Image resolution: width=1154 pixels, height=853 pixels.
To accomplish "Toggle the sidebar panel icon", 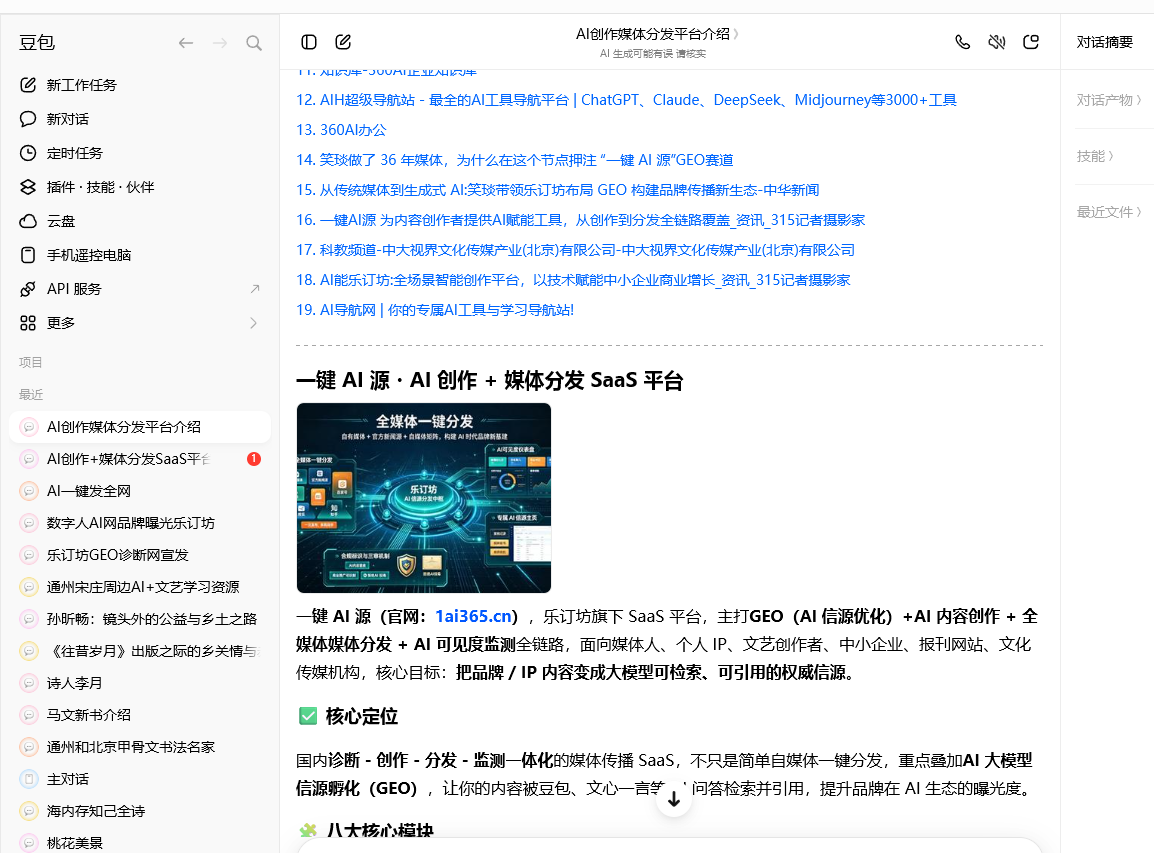I will [309, 42].
